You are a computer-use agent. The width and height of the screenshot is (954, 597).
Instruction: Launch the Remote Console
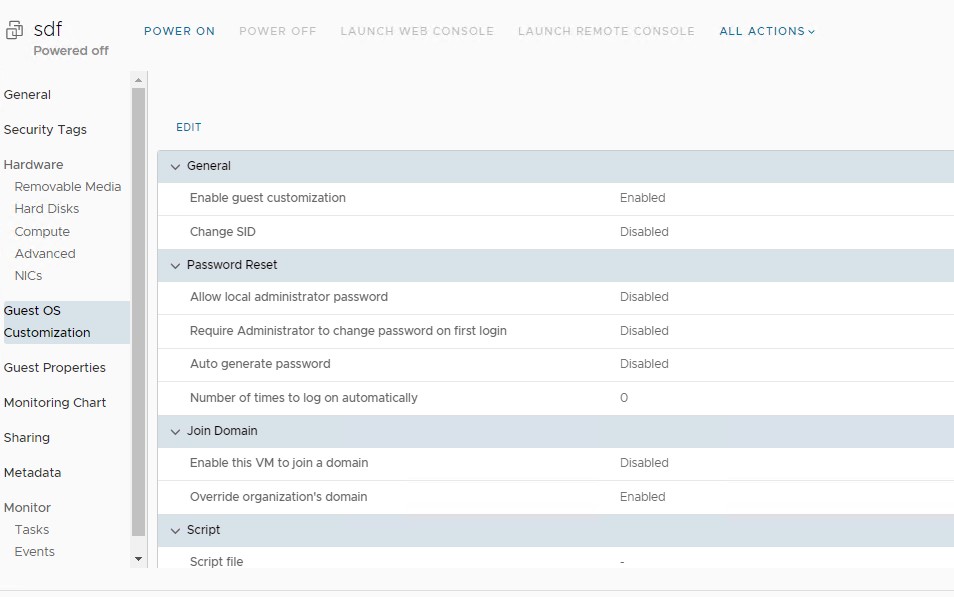coord(606,31)
